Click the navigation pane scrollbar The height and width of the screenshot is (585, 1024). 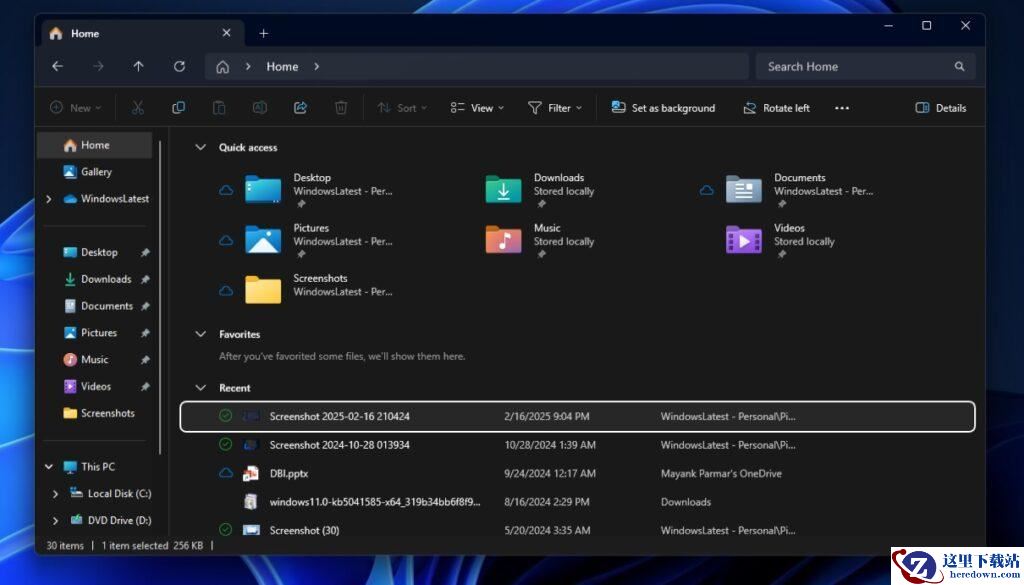pos(160,297)
